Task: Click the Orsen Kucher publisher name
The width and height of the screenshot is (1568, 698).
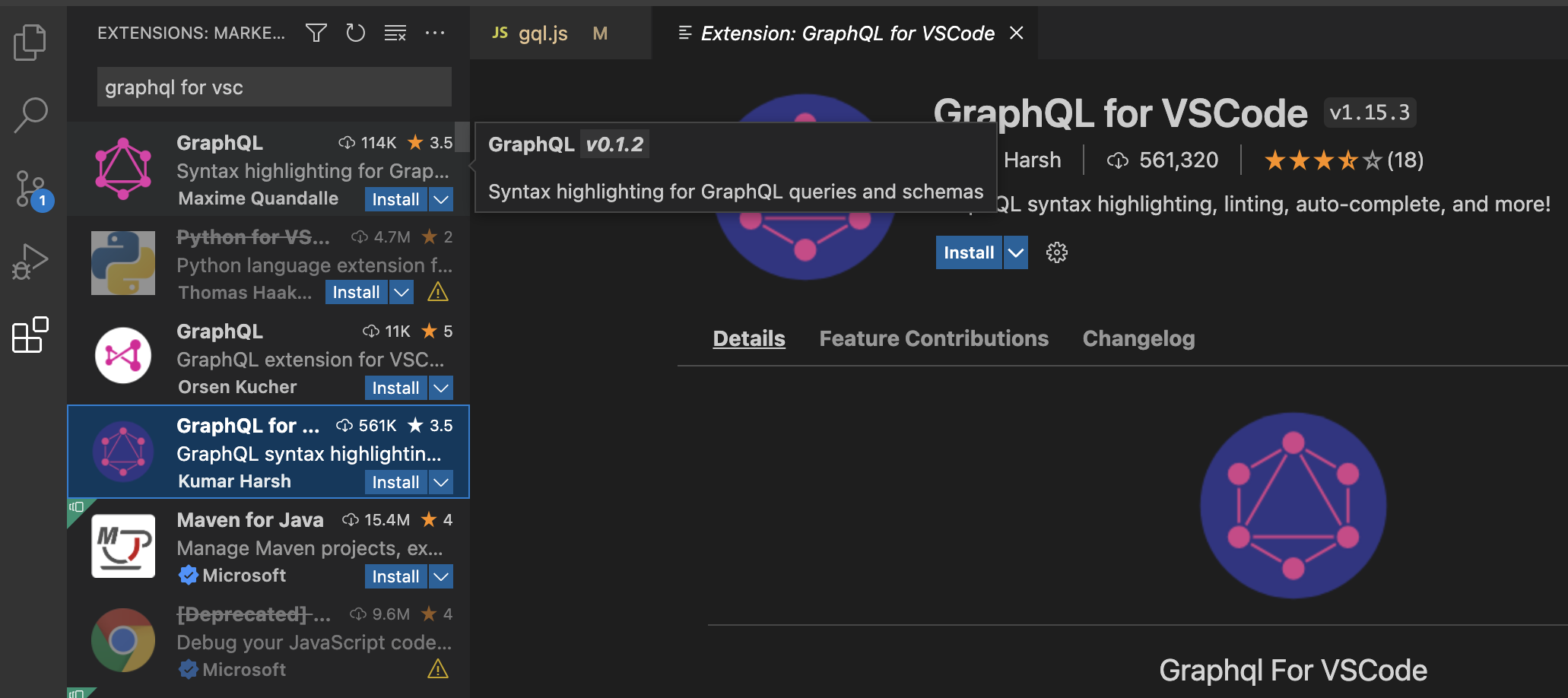Action: point(237,387)
